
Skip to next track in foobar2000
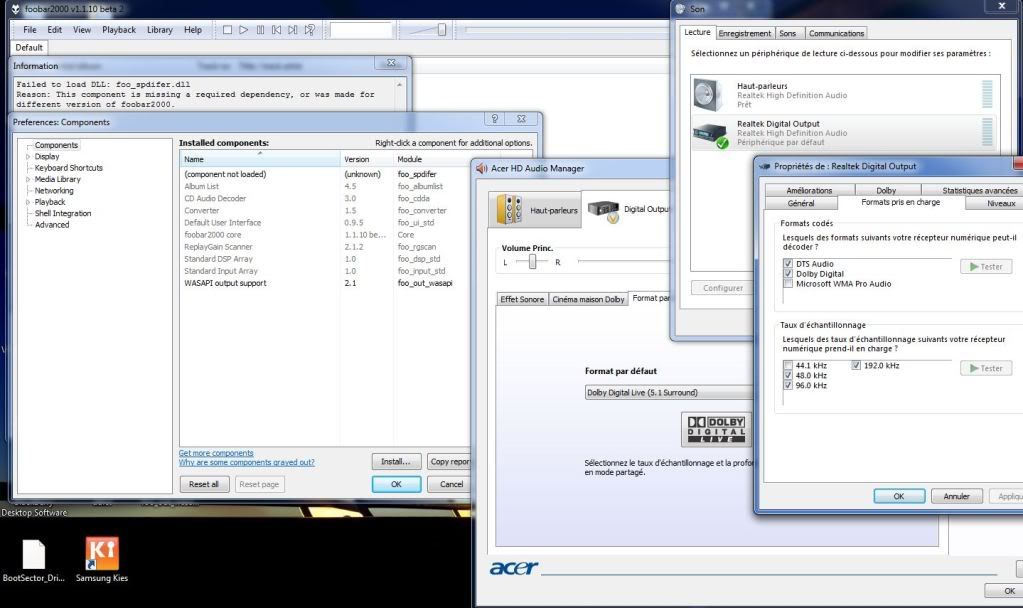click(x=293, y=30)
